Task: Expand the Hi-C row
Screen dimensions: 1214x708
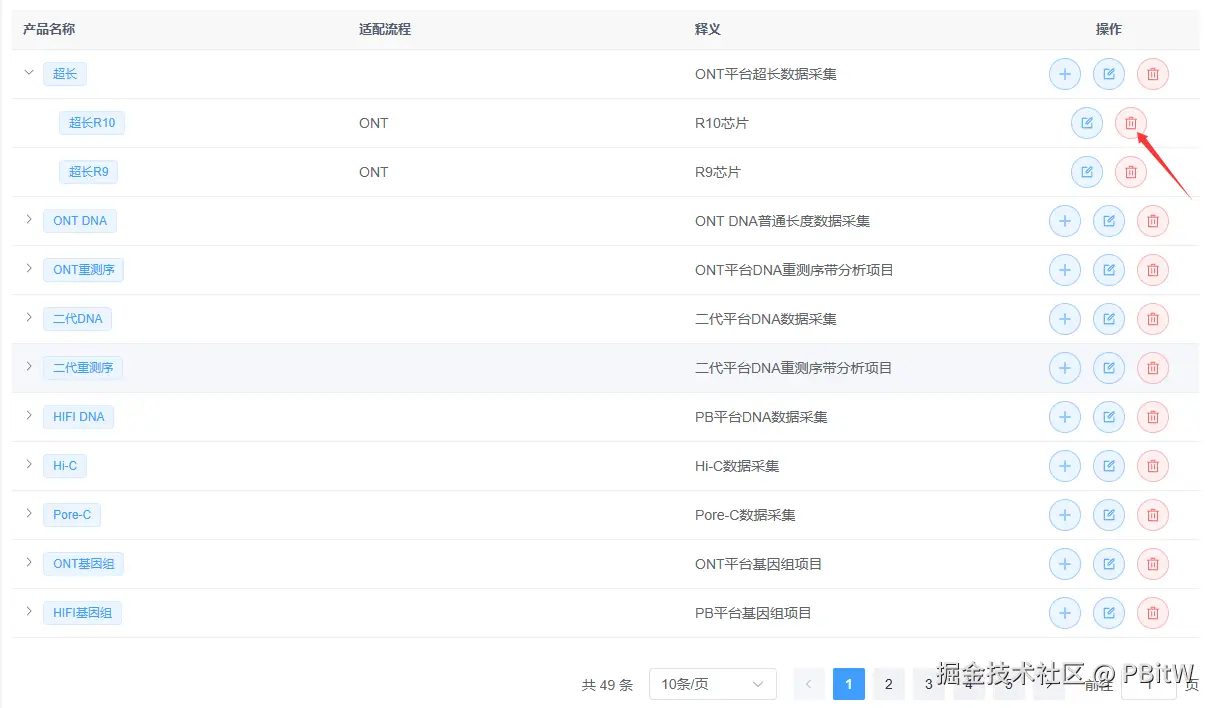Action: [29, 464]
